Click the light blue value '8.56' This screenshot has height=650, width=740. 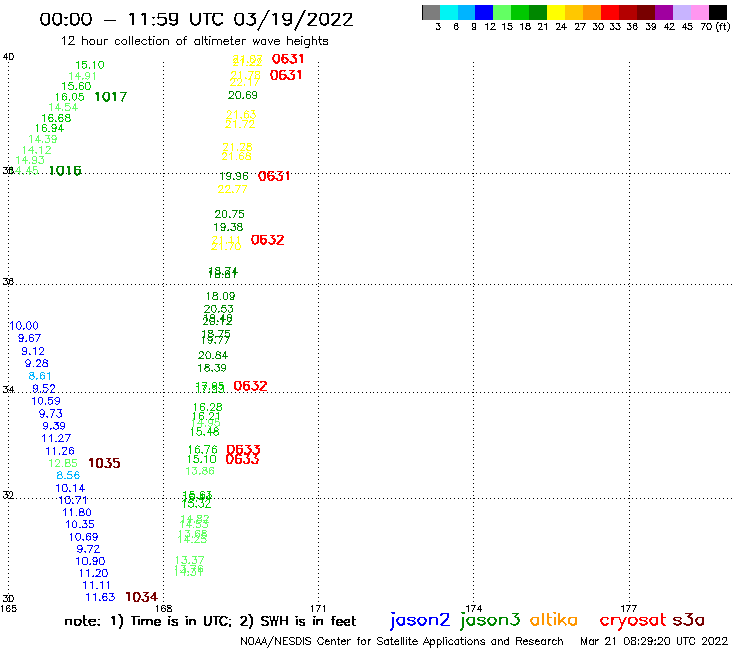coord(68,476)
